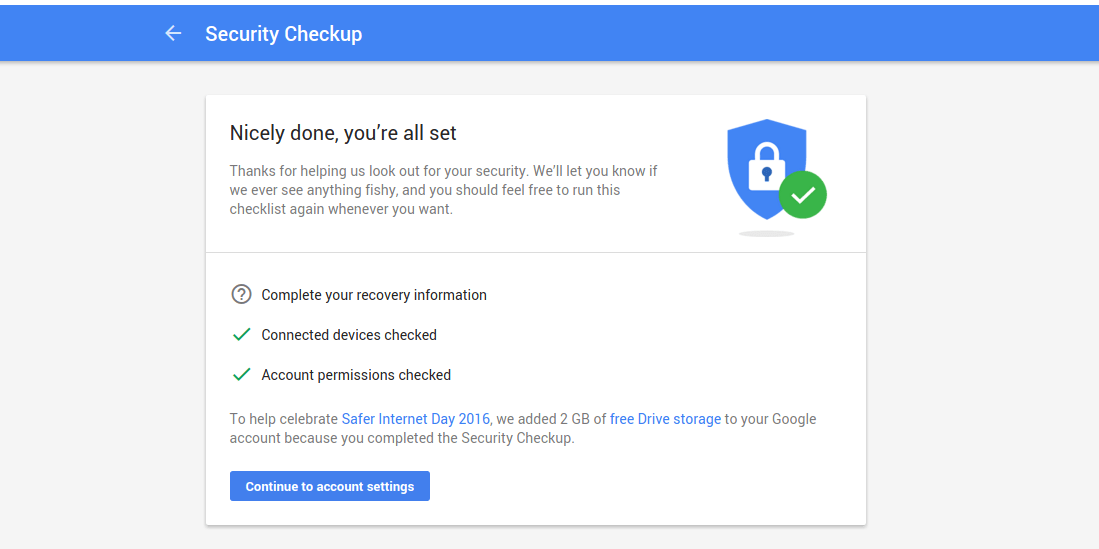
Task: Click the shadow beneath the shield illustration
Action: [x=766, y=234]
